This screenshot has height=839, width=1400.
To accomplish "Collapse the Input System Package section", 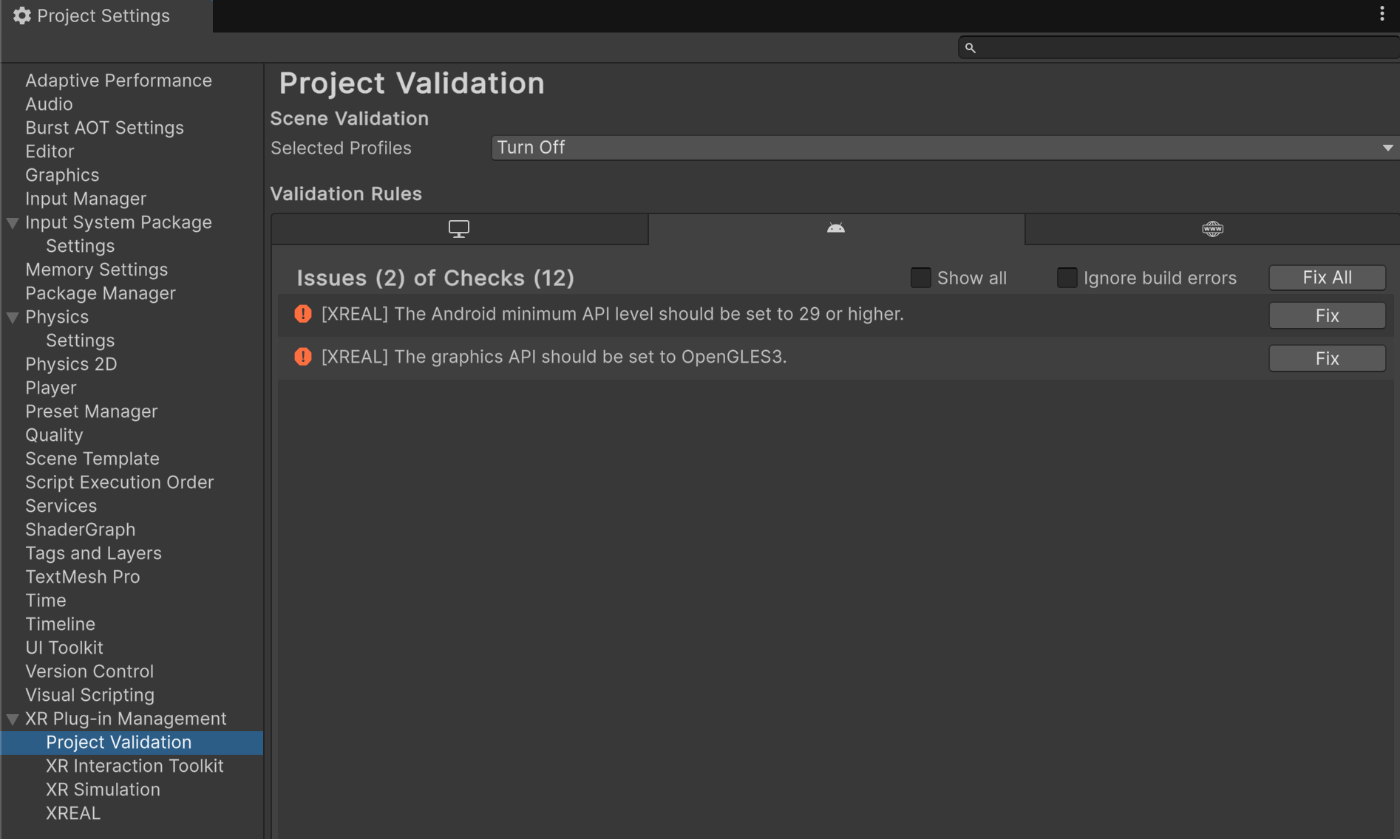I will [12, 222].
